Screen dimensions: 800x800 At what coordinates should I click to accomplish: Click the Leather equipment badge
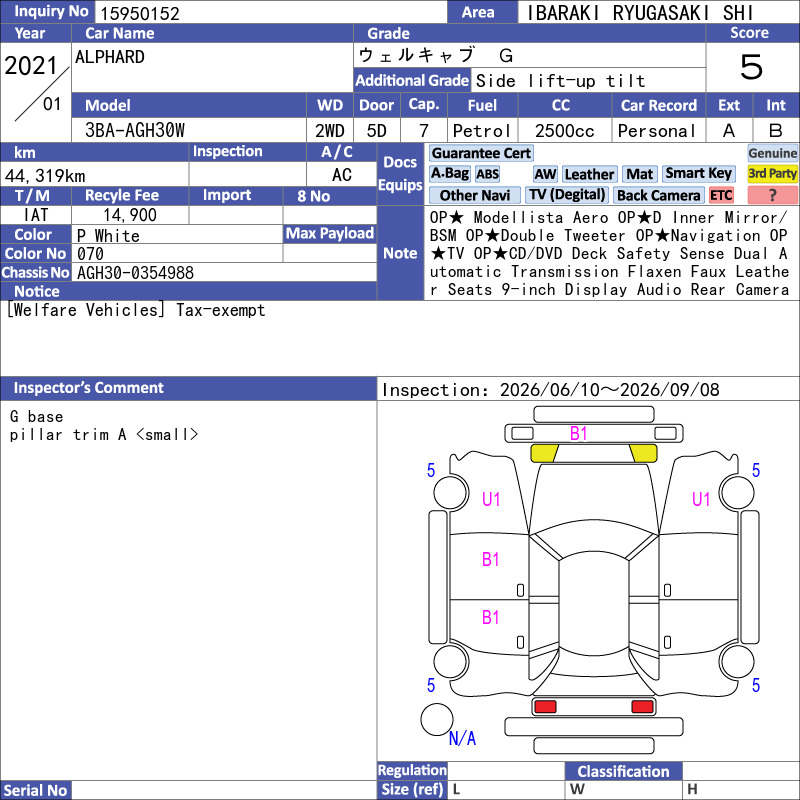tap(589, 174)
